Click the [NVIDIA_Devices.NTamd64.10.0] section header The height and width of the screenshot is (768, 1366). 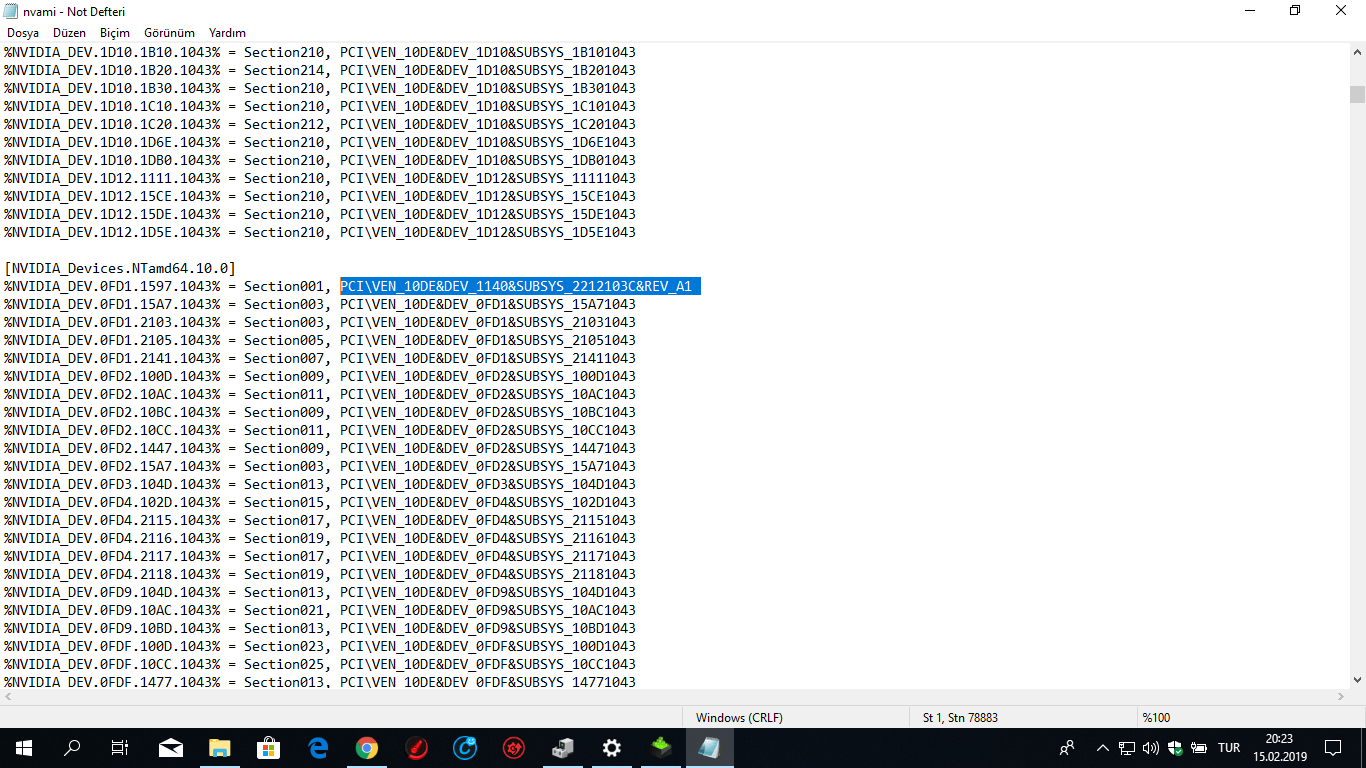pyautogui.click(x=120, y=268)
